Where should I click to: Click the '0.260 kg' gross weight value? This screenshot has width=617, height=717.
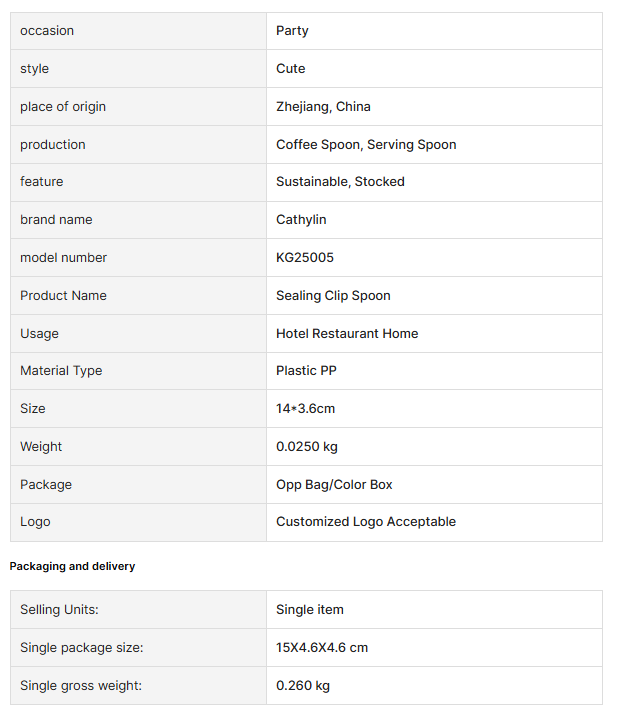pos(303,686)
